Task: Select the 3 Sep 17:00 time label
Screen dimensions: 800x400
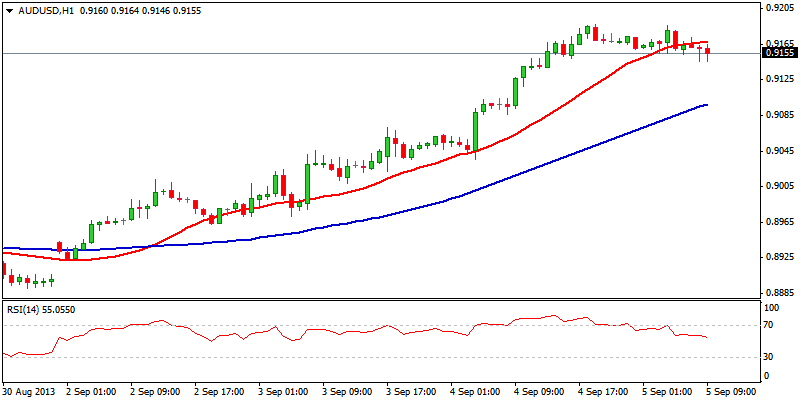Action: [x=411, y=392]
